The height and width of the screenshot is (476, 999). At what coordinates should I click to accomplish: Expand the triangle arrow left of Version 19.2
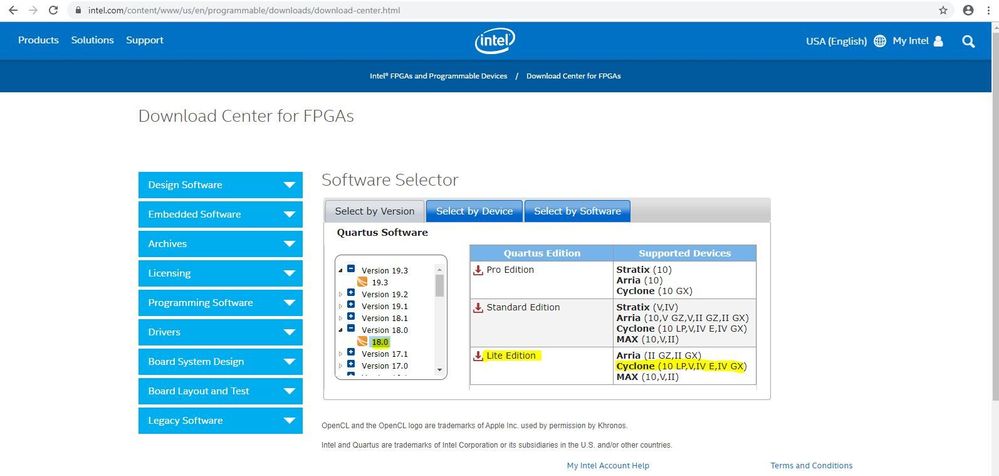pos(341,294)
